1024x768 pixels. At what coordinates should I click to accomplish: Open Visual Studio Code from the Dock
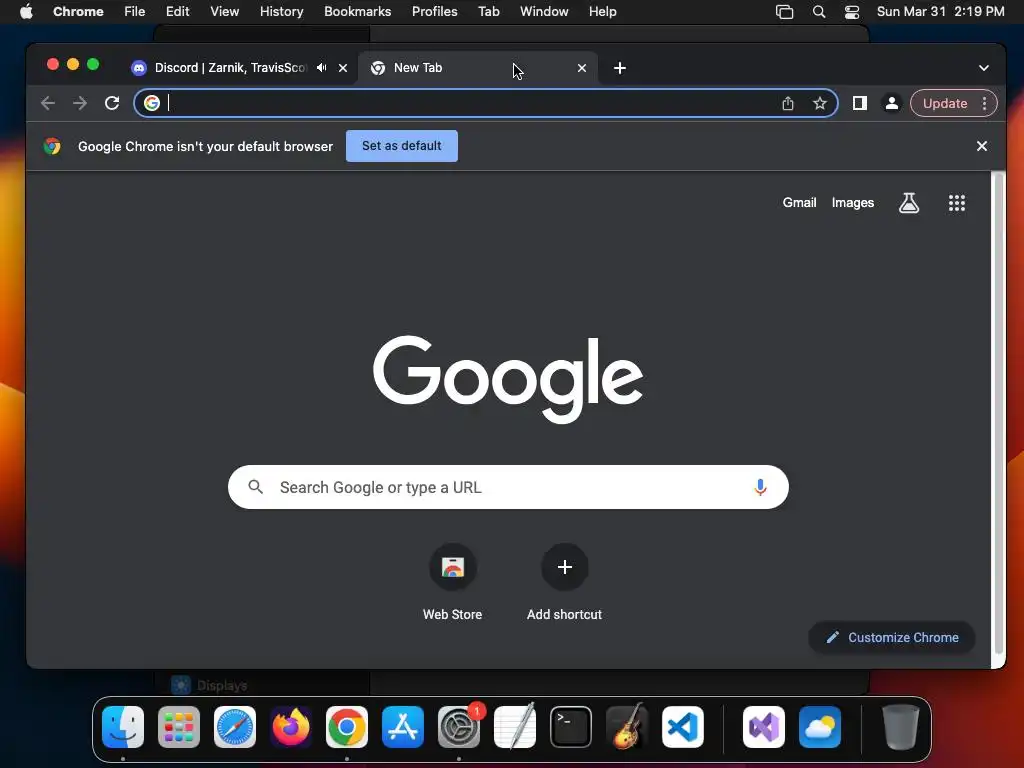(683, 727)
